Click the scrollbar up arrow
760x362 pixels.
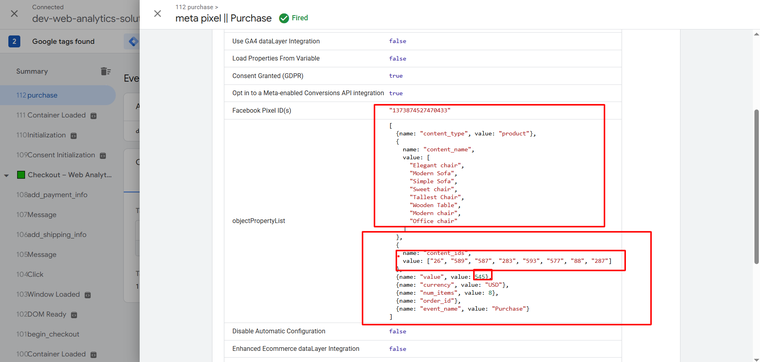(756, 33)
